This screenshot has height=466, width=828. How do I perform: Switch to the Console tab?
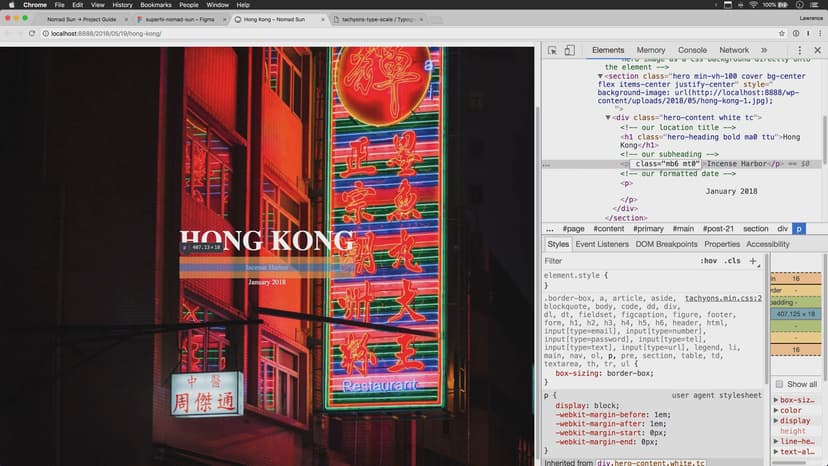coord(692,50)
